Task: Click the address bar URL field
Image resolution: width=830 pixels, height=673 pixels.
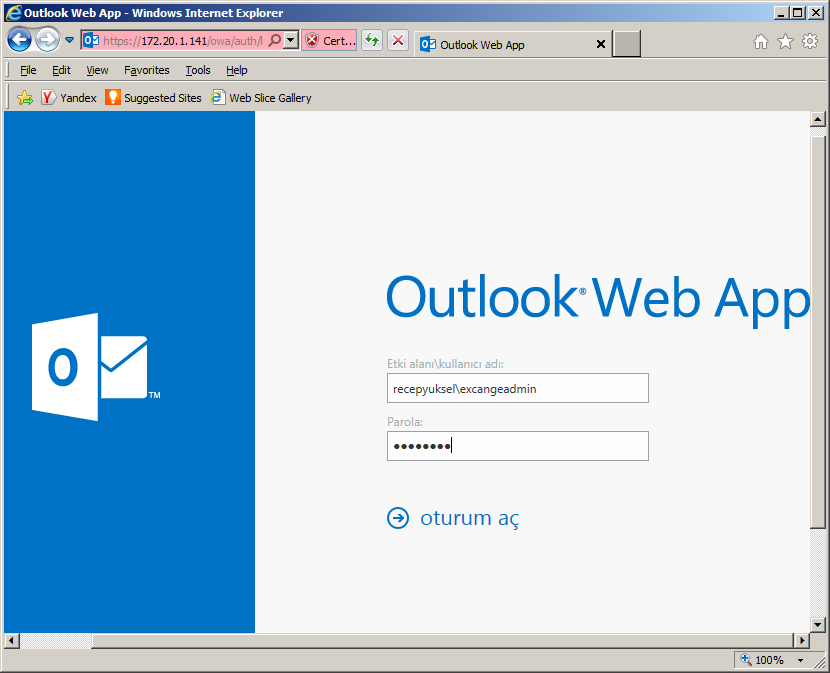Action: tap(183, 41)
